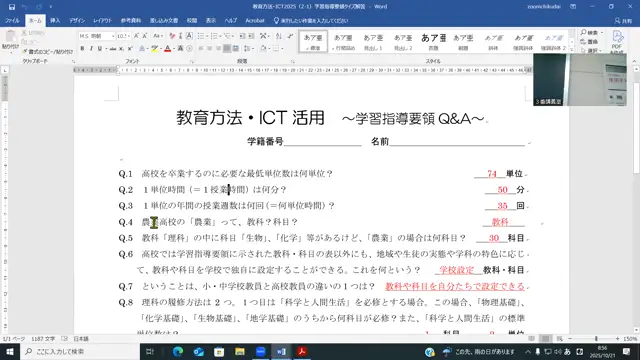Toggle Bold formatting

pos(82,49)
